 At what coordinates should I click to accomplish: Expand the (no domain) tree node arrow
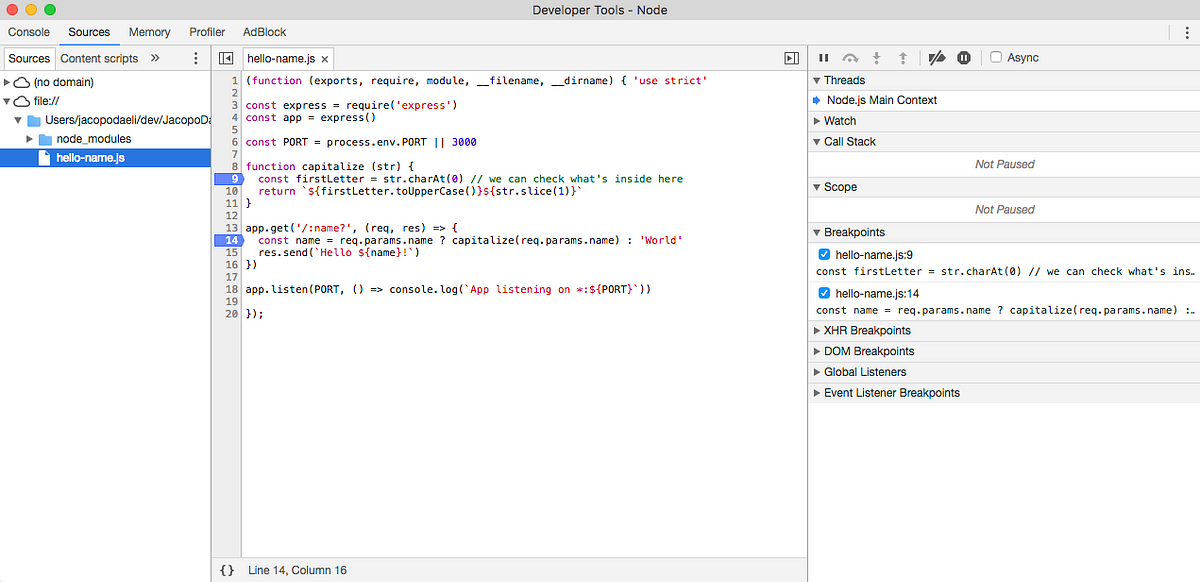8,82
